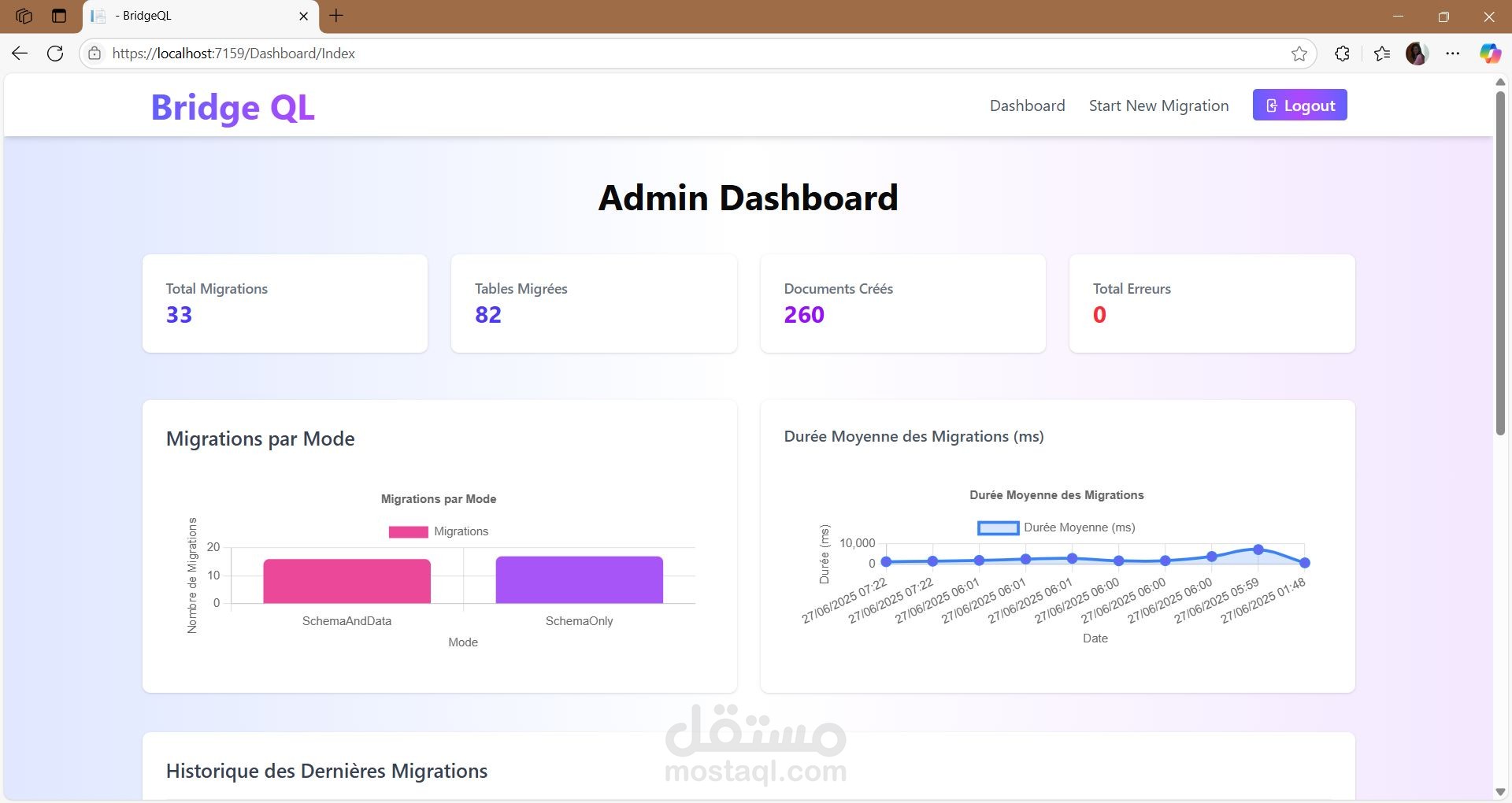This screenshot has height=803, width=1512.
Task: Click the Total Erreurs value 0
Action: (1099, 315)
